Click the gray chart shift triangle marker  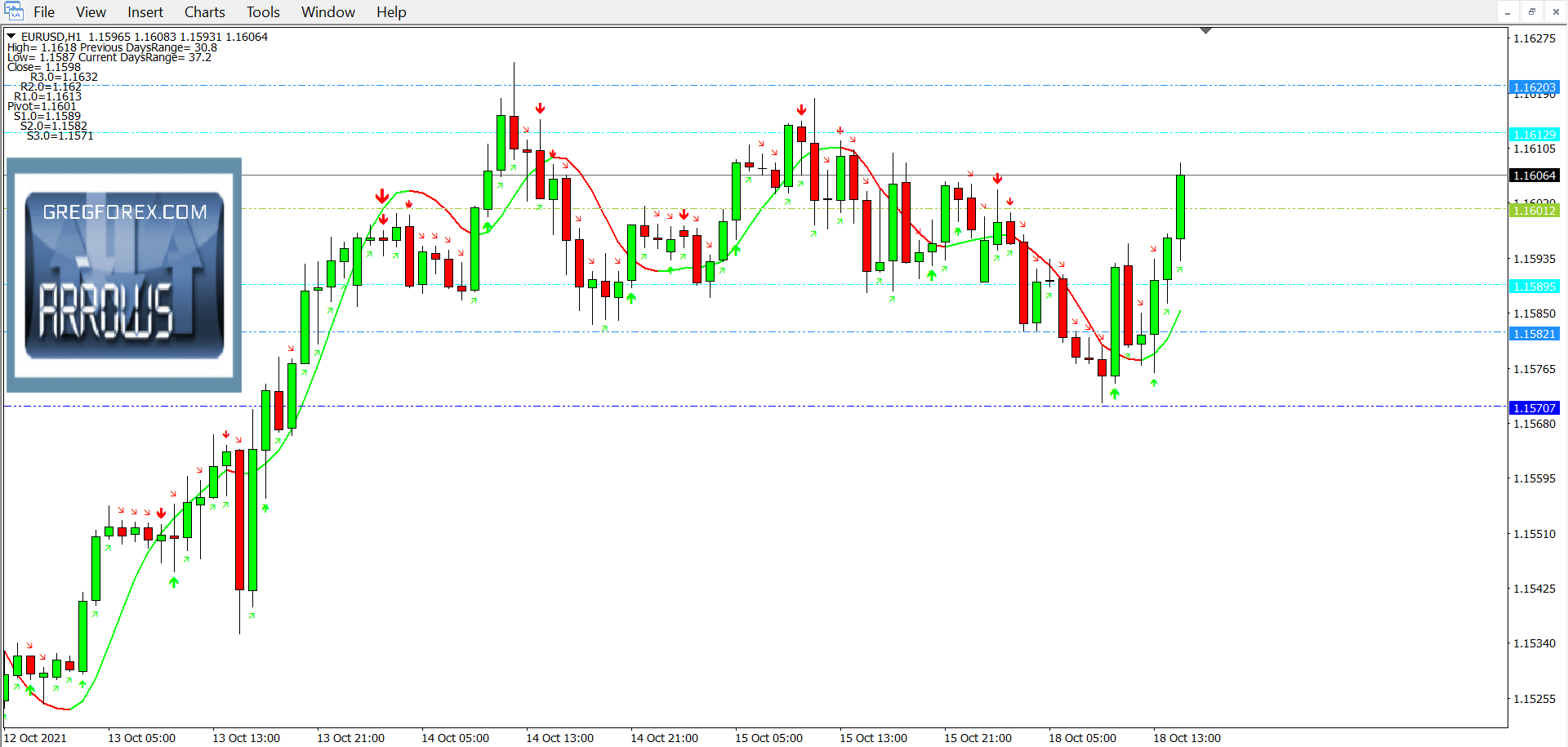(1205, 31)
